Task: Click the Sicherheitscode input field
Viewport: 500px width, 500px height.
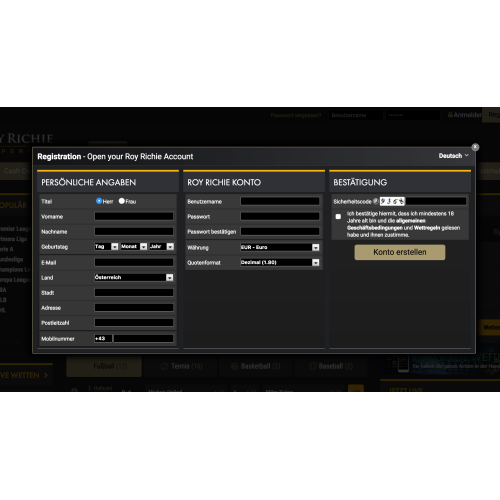Action: [436, 201]
